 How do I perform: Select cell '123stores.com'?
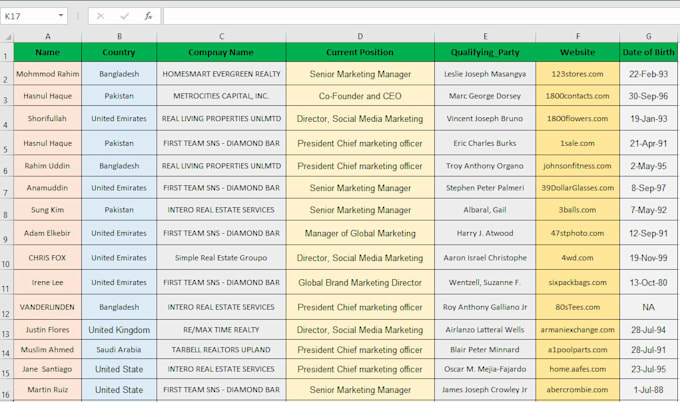pyautogui.click(x=578, y=74)
